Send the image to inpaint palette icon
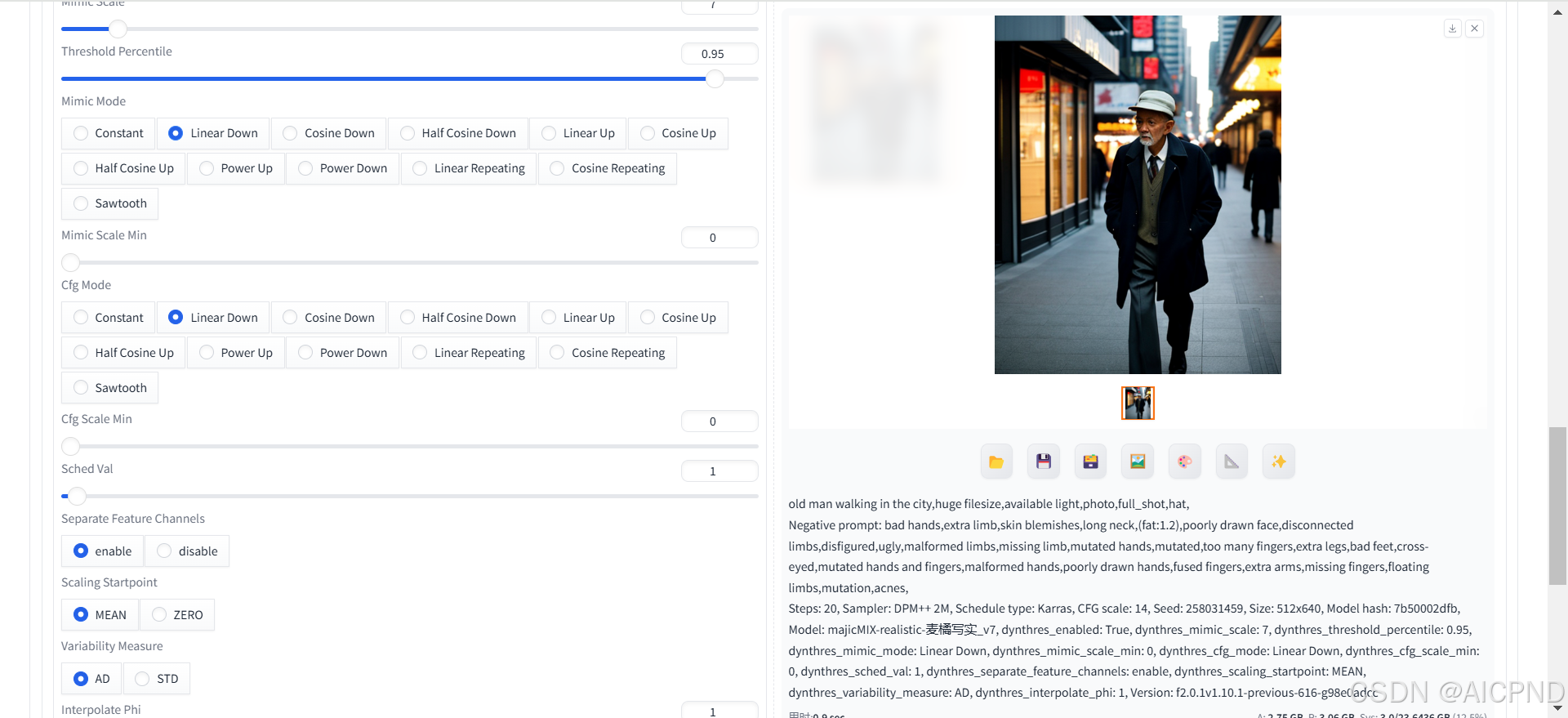 [x=1185, y=462]
